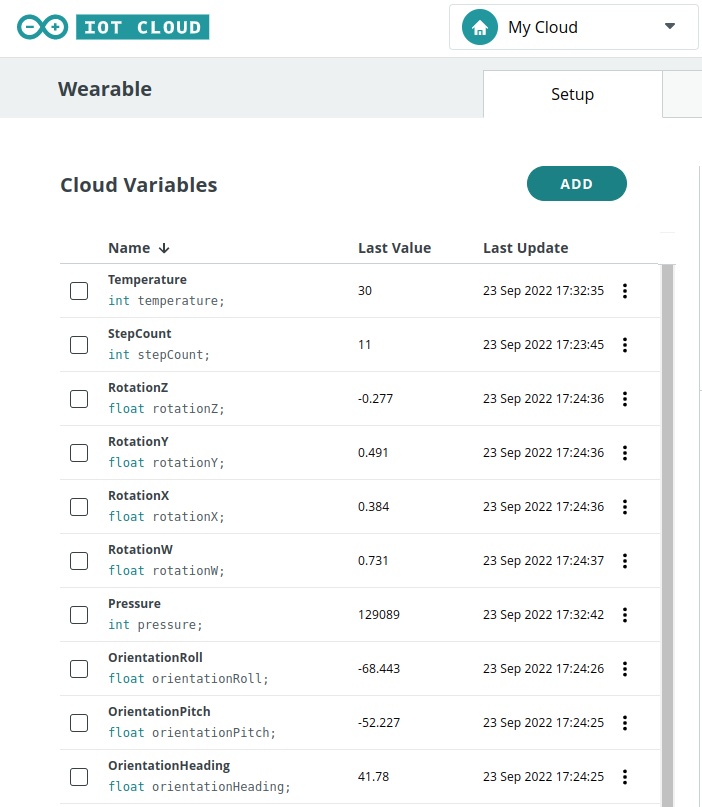702x807 pixels.
Task: Open the tab next to Setup
Action: (x=684, y=94)
